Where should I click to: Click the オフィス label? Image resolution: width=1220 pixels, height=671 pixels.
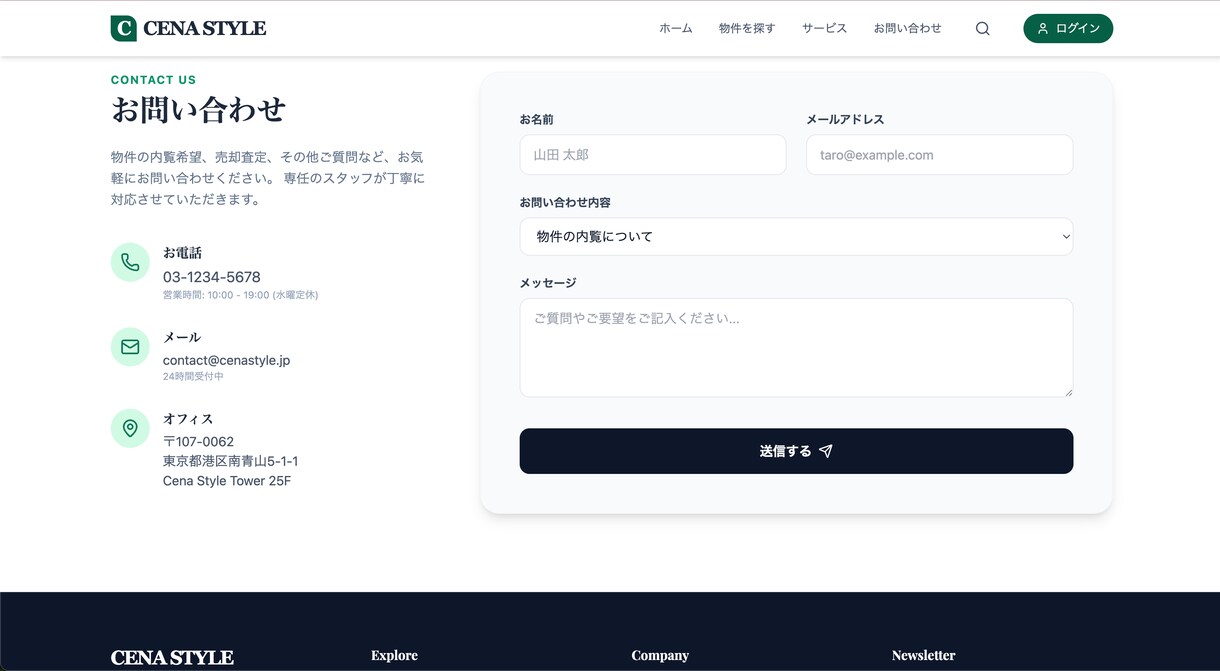click(188, 419)
